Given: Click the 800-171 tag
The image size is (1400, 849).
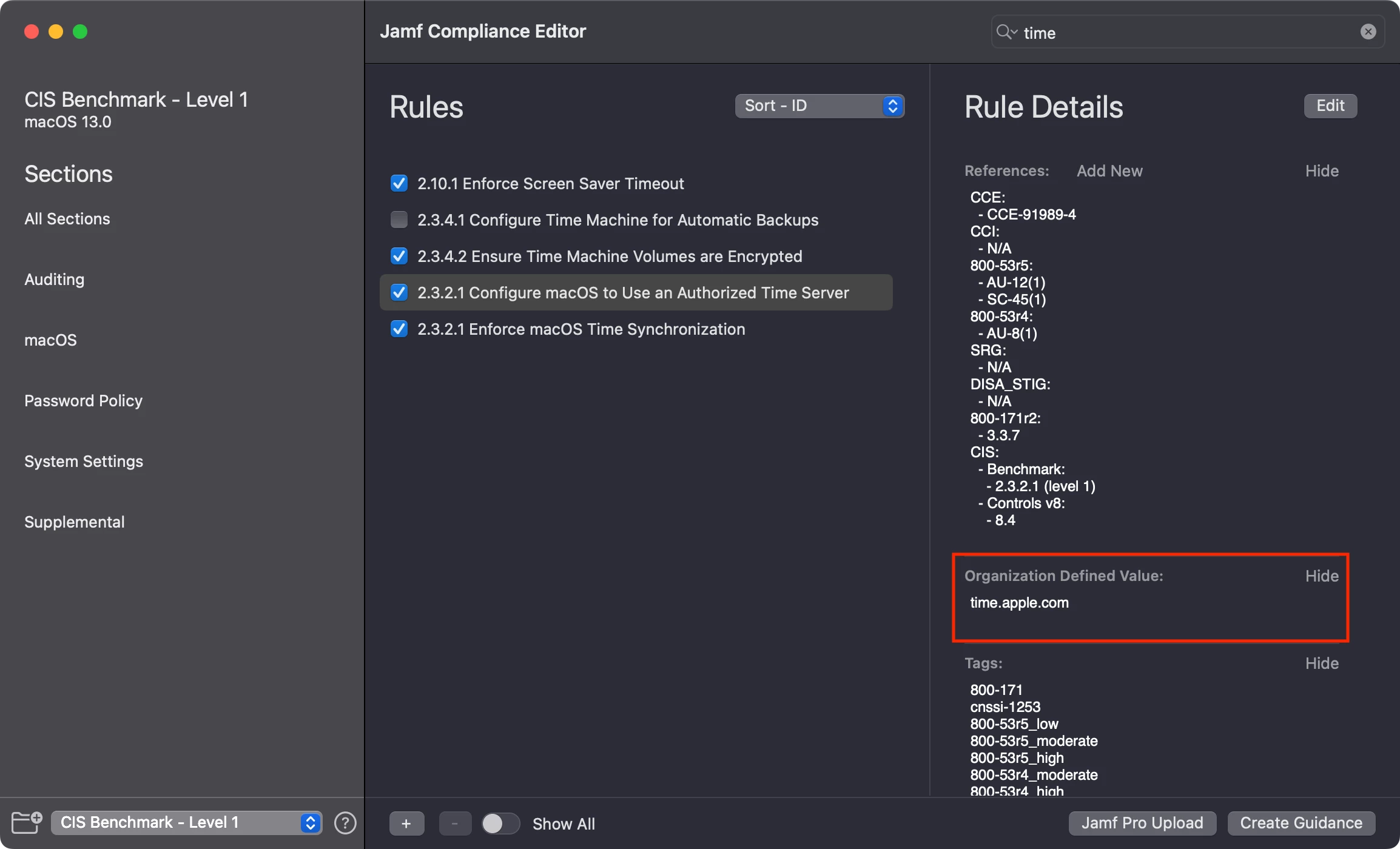Looking at the screenshot, I should point(996,690).
